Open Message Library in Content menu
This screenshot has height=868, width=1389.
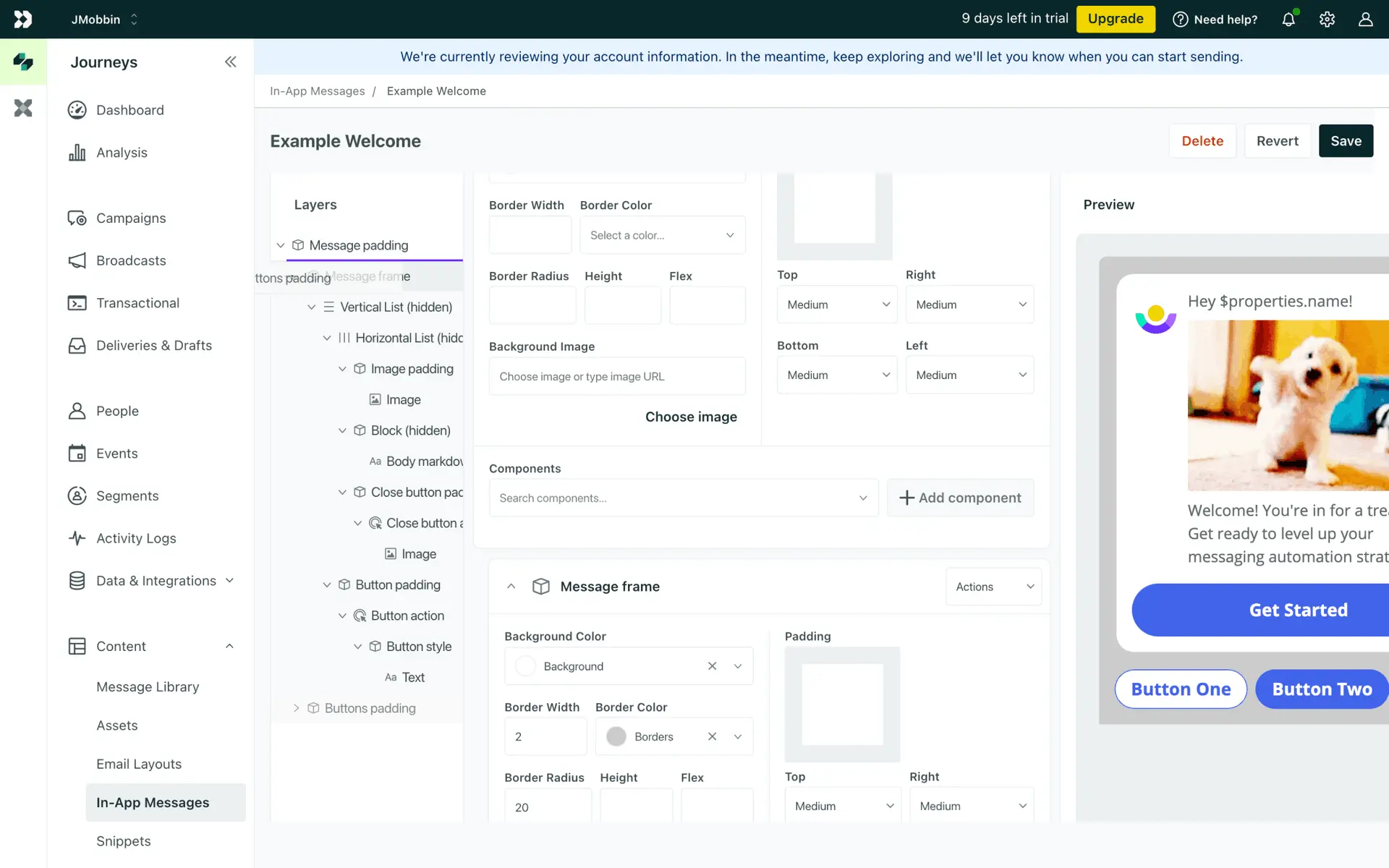pyautogui.click(x=148, y=686)
